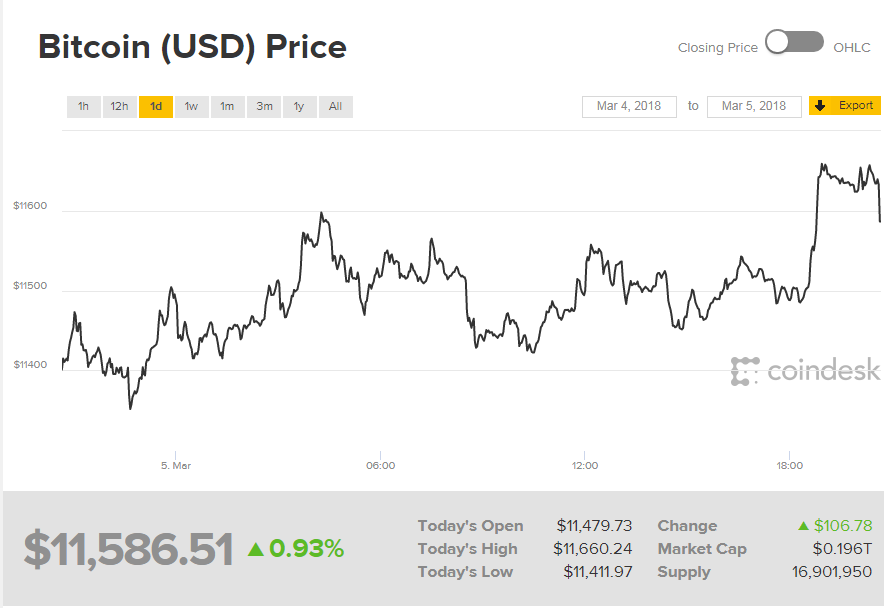Viewport: 884px width, 608px height.
Task: Click the green arrow next to $106.78
Action: 803,526
